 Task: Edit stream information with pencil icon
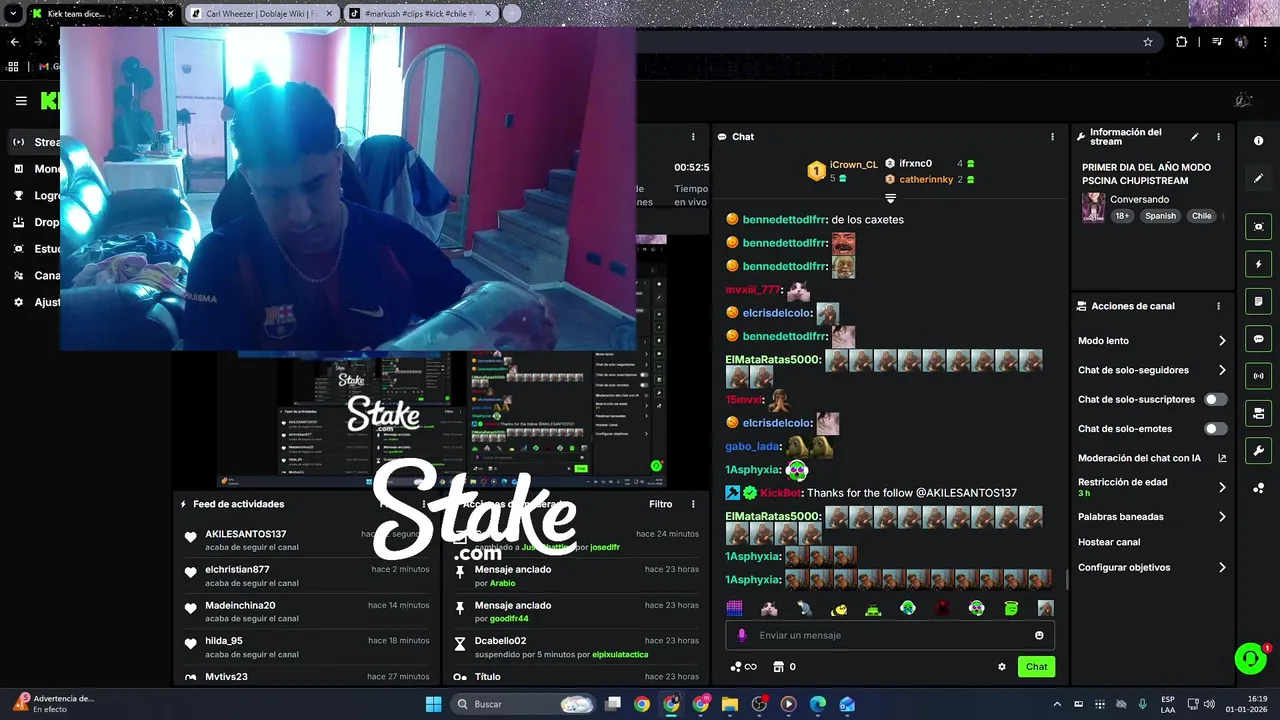click(1194, 137)
